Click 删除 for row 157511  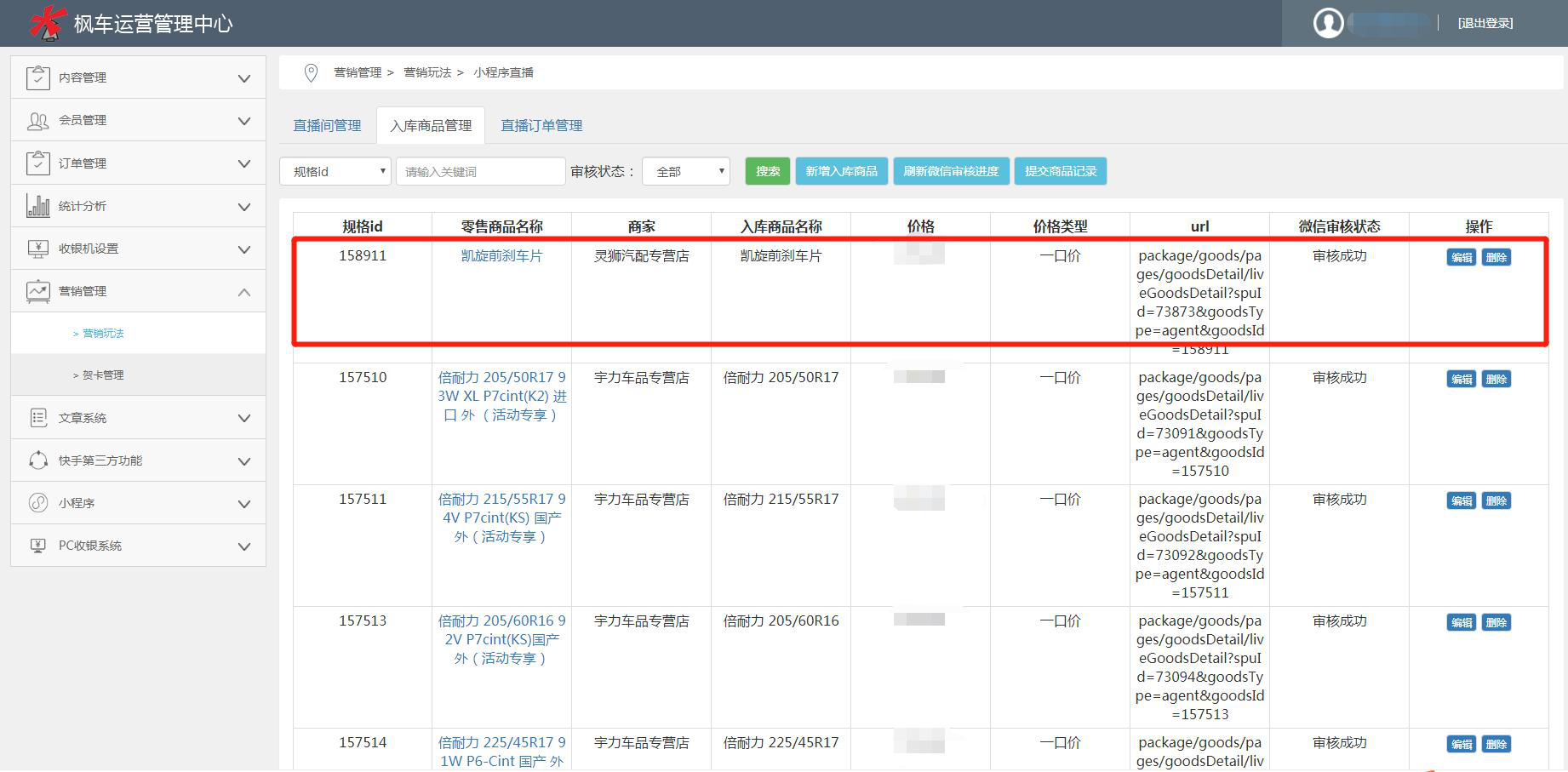coord(1496,501)
